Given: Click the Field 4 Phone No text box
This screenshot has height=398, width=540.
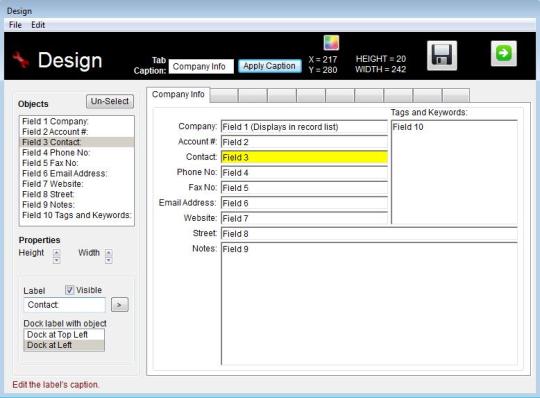Looking at the screenshot, I should point(304,172).
